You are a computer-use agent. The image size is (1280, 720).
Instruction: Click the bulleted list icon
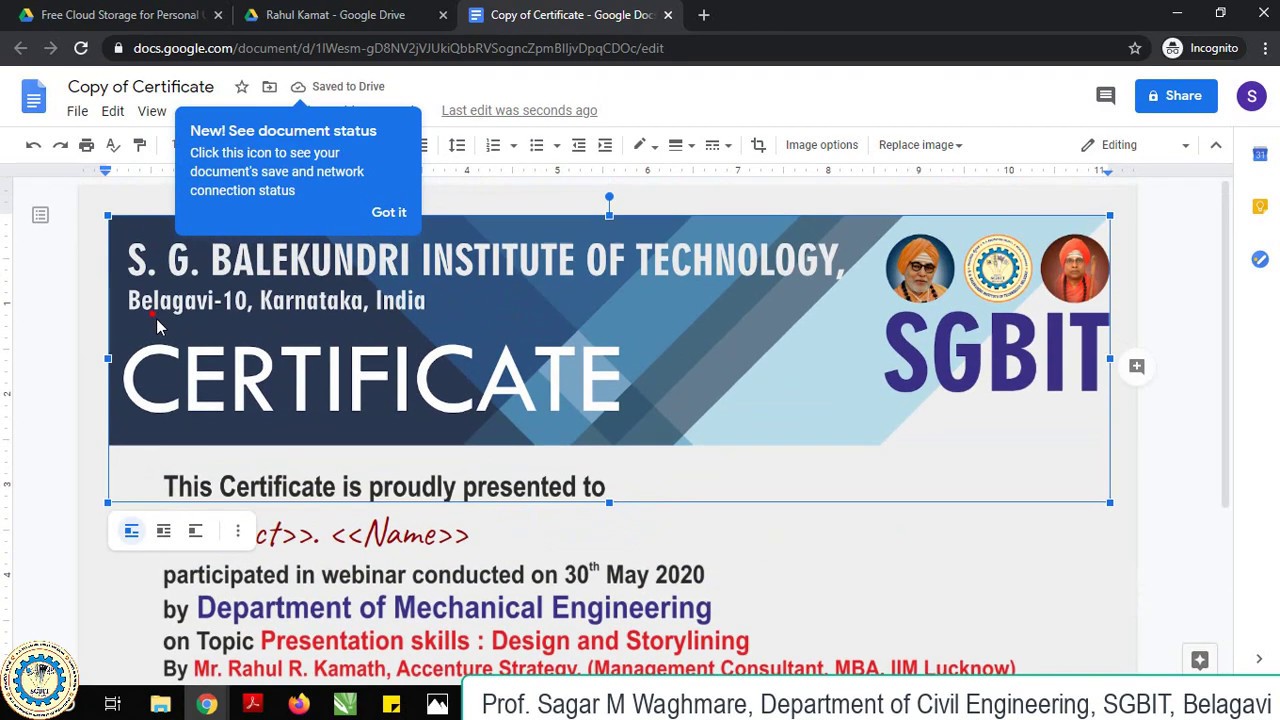[x=537, y=145]
